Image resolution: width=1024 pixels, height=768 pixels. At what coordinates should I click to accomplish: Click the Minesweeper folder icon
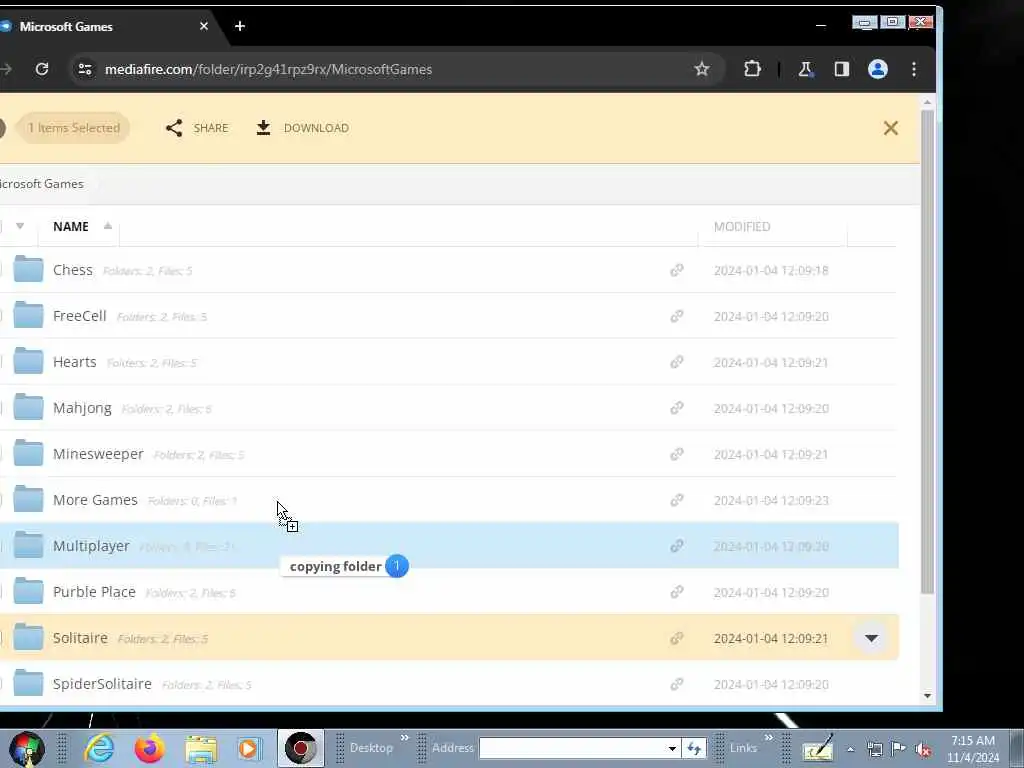[28, 453]
